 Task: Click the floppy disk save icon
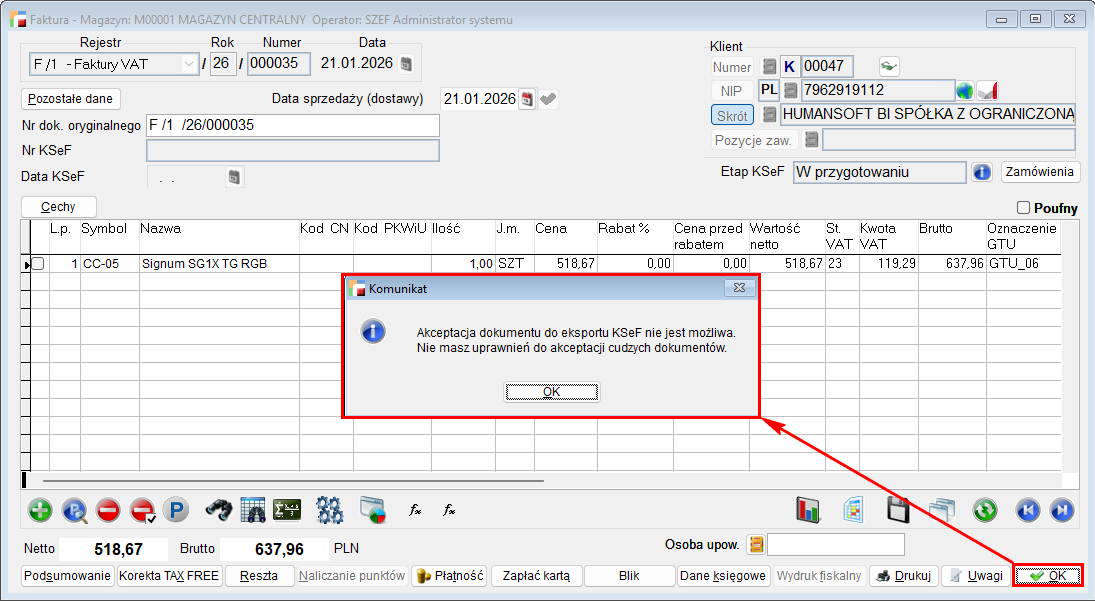898,510
